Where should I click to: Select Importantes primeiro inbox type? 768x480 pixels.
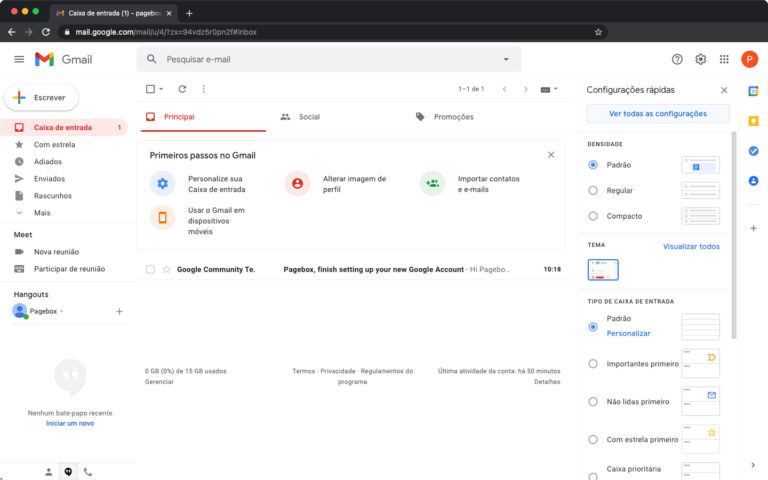[593, 363]
